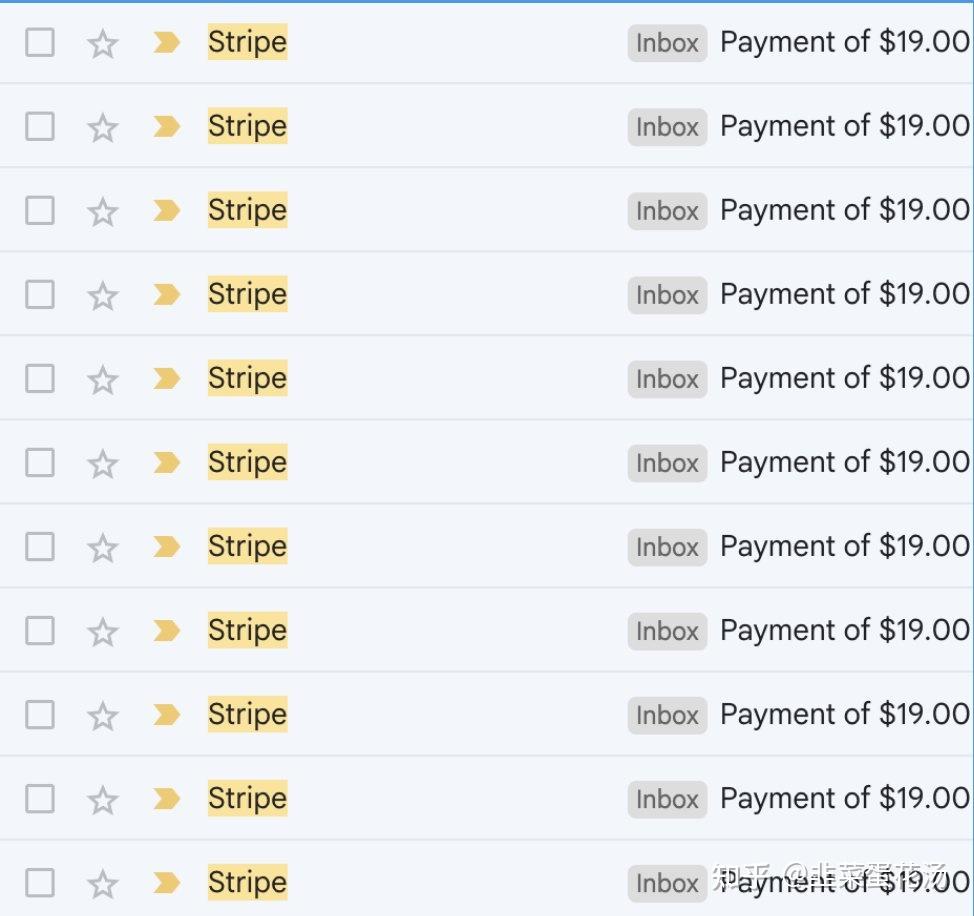Click importance marker on fifth email row
The height and width of the screenshot is (916, 974).
(166, 378)
